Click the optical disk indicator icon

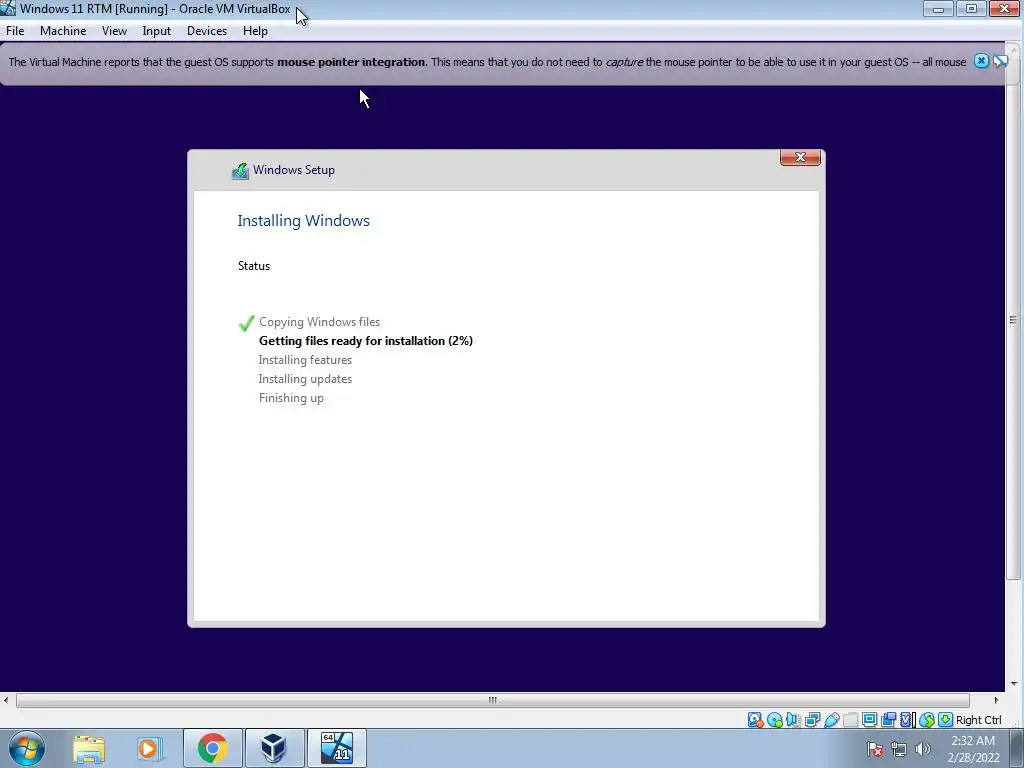point(775,720)
